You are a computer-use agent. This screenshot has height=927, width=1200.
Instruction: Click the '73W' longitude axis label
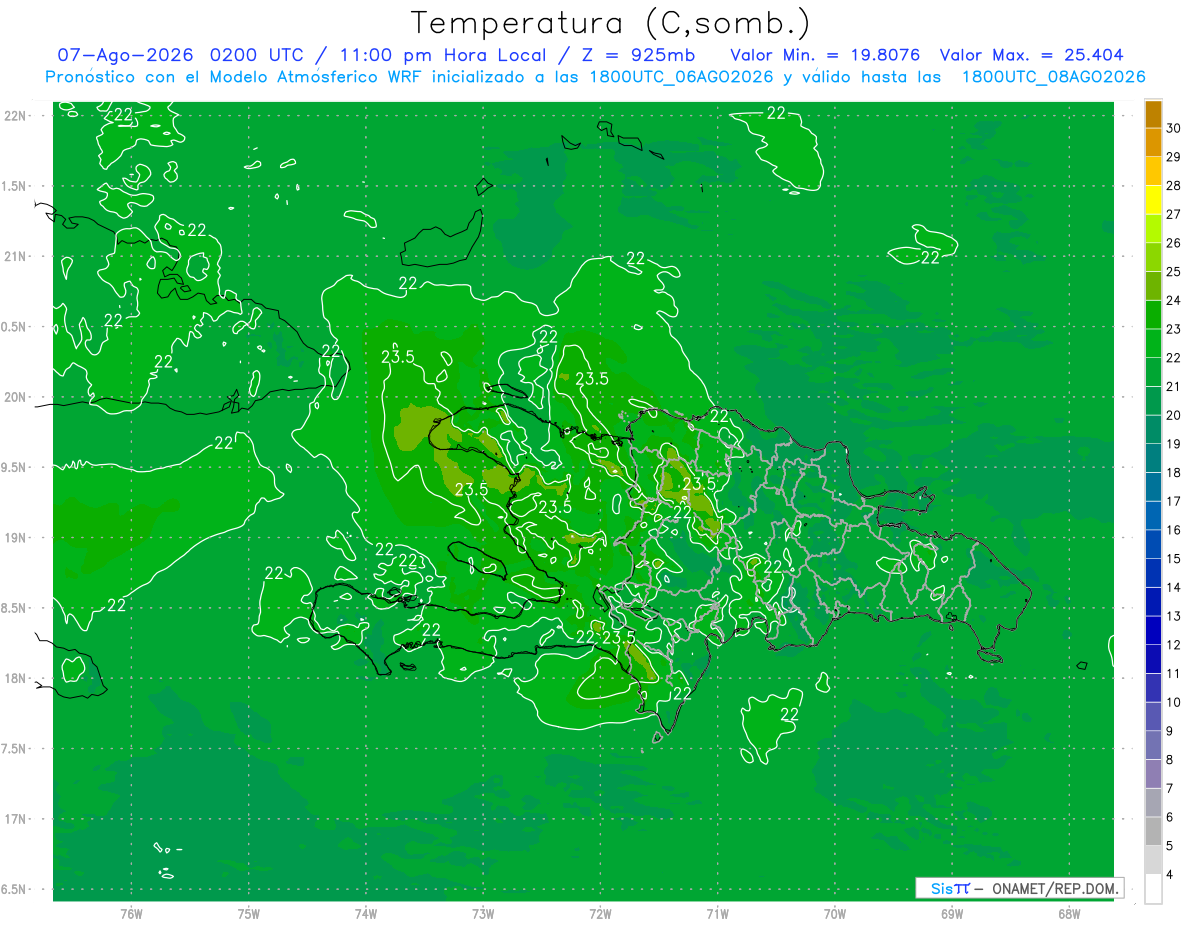click(483, 913)
